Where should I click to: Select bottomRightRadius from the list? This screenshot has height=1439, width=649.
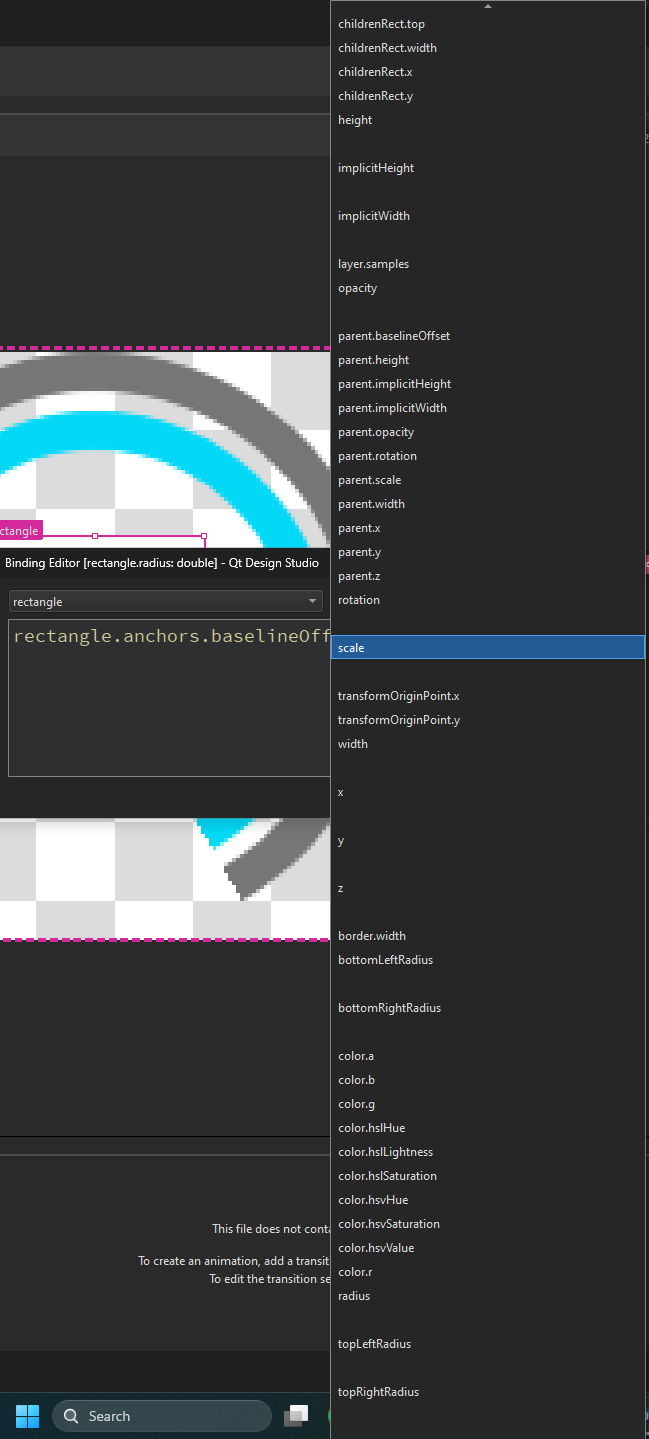tap(389, 1008)
